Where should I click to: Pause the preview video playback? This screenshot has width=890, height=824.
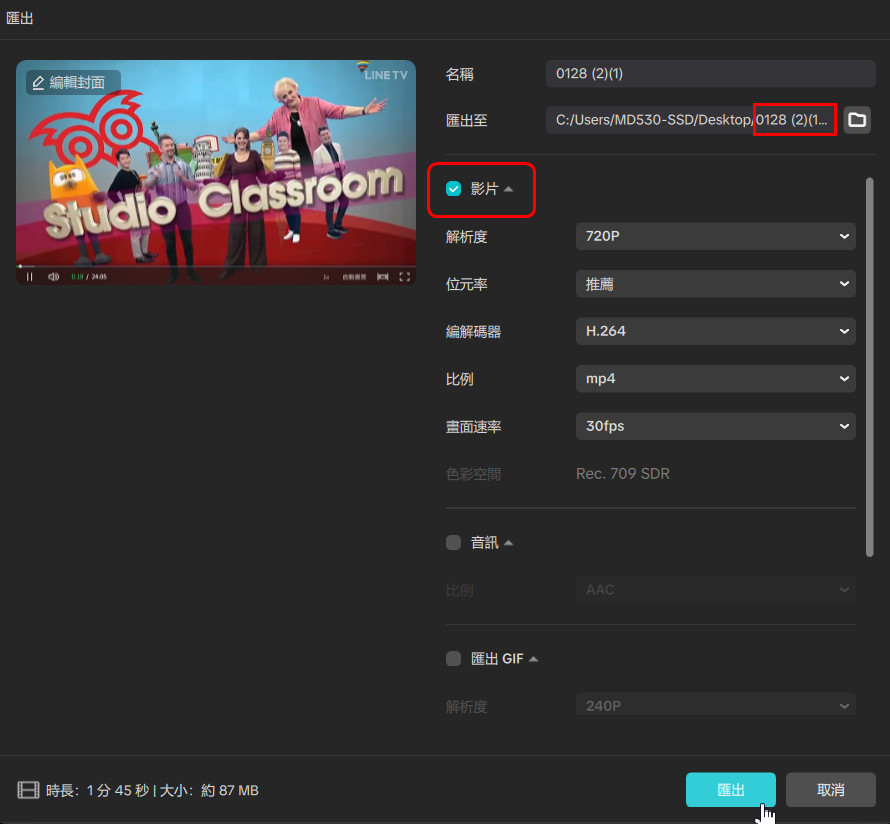29,277
